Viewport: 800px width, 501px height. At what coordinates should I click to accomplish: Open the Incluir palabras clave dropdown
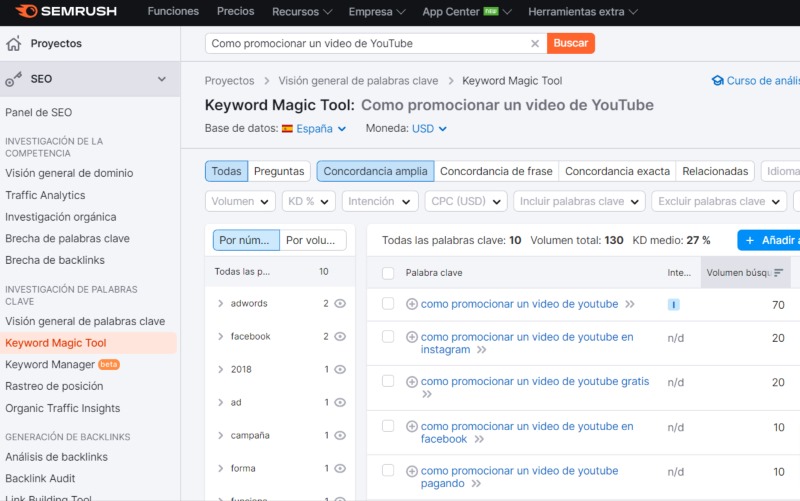coord(579,202)
